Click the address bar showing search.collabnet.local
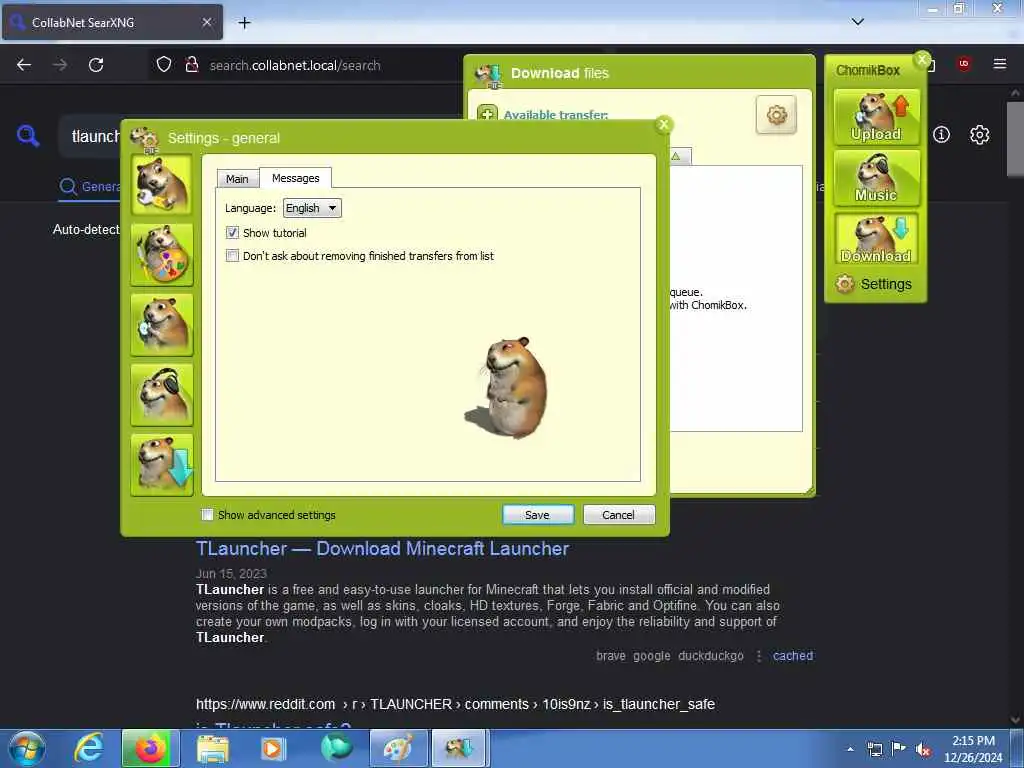Viewport: 1024px width, 768px height. coord(295,65)
